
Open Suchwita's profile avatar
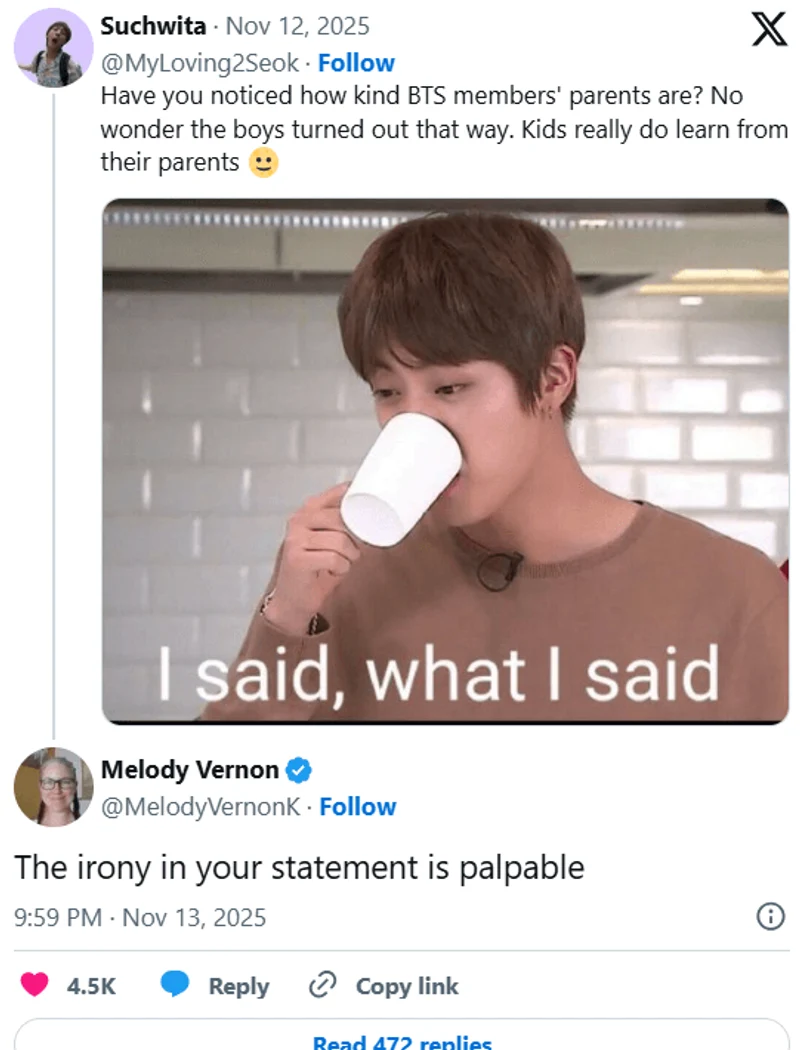click(53, 47)
